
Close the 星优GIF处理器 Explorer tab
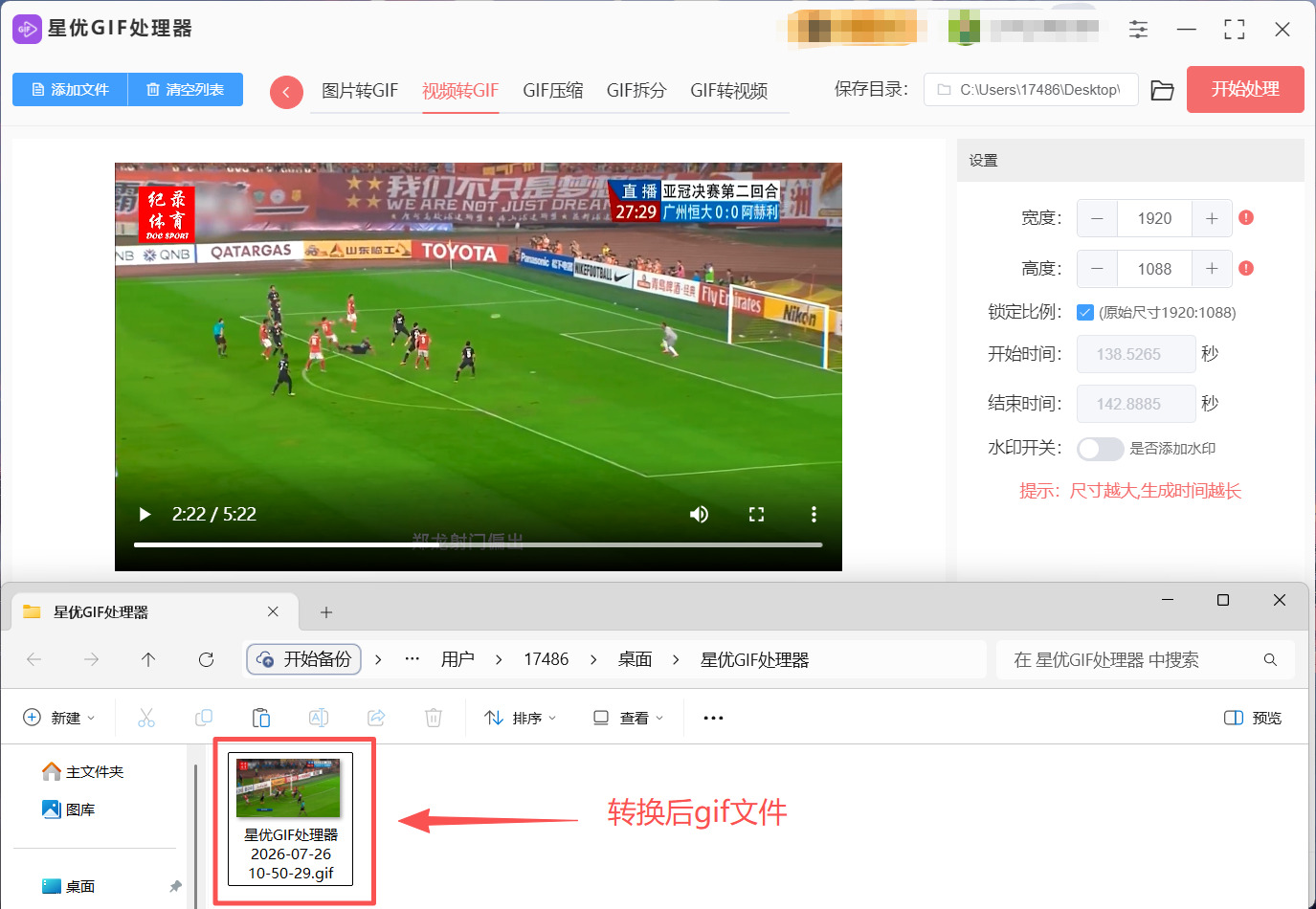273,611
